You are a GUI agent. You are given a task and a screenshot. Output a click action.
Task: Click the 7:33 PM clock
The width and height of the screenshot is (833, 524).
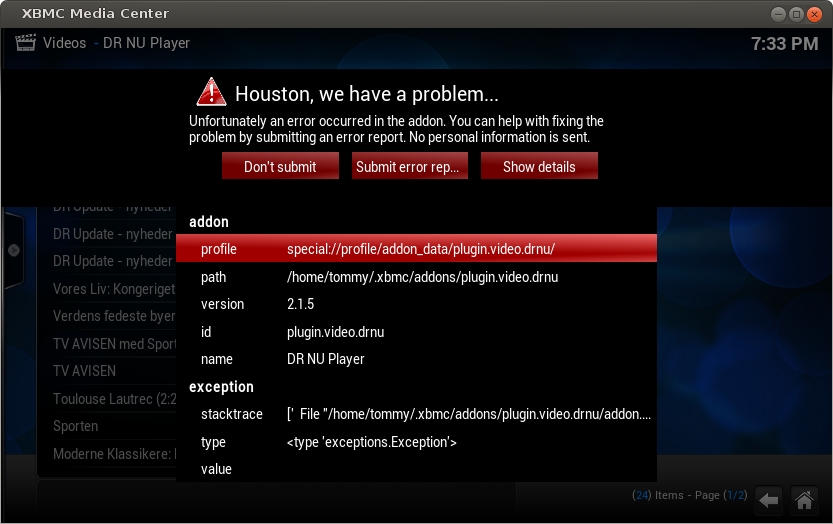click(784, 44)
